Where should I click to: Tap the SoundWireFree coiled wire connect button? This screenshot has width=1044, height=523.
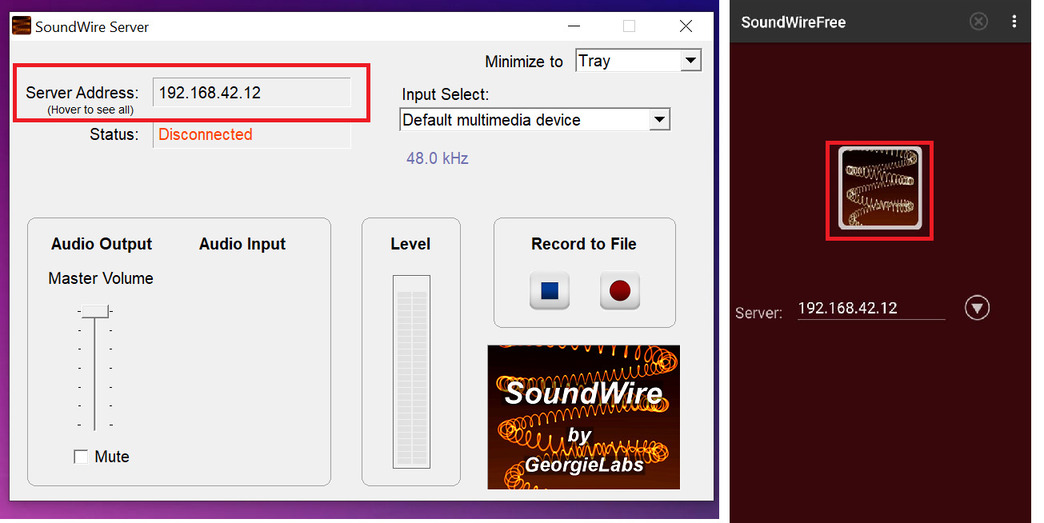tap(880, 189)
